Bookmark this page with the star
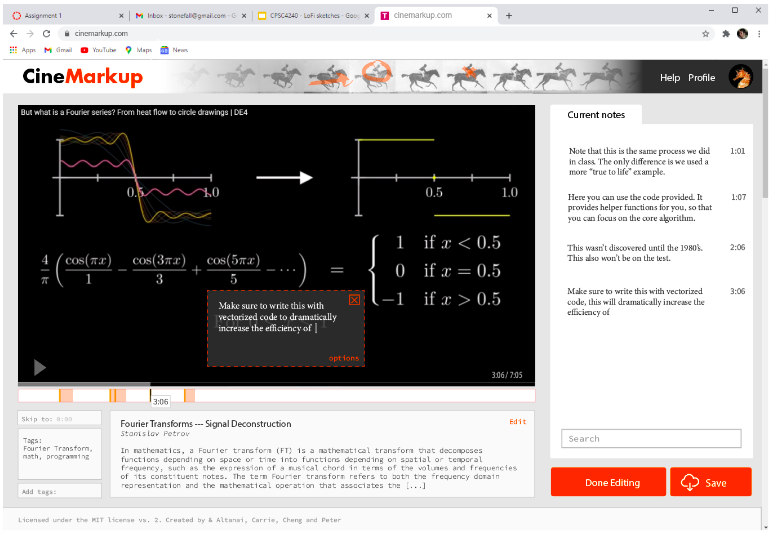 (x=706, y=33)
